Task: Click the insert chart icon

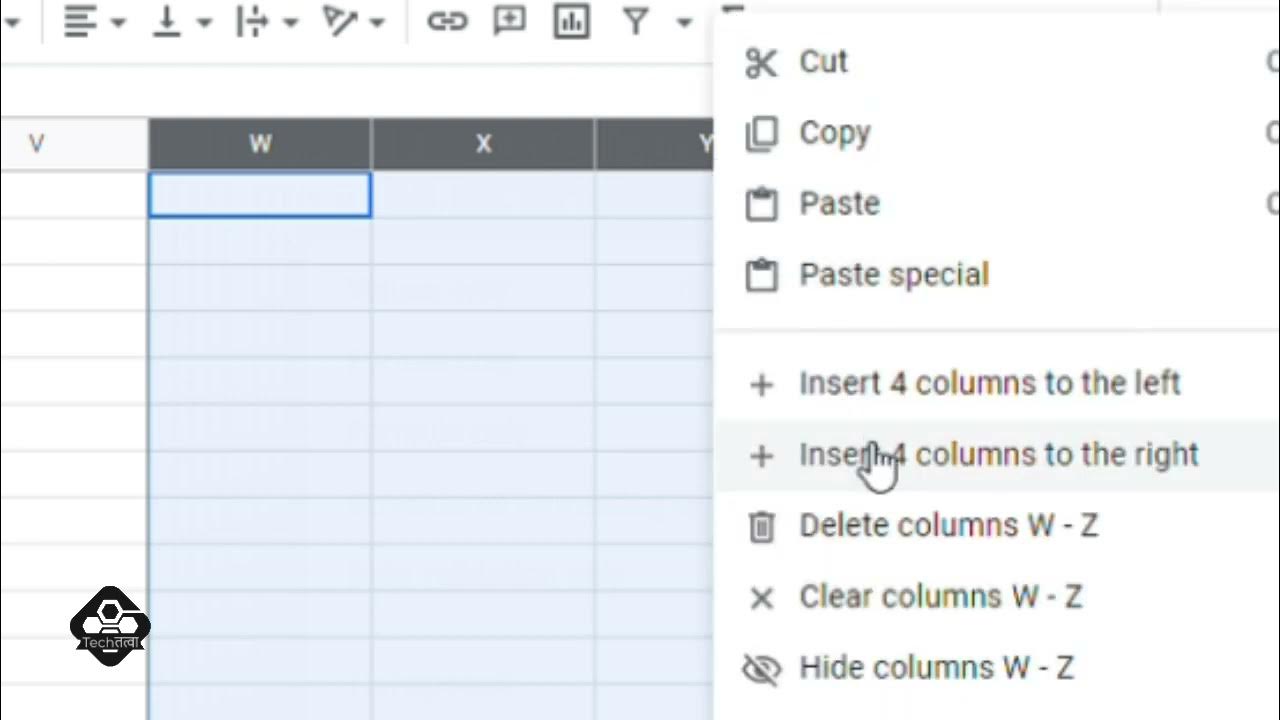Action: [572, 21]
